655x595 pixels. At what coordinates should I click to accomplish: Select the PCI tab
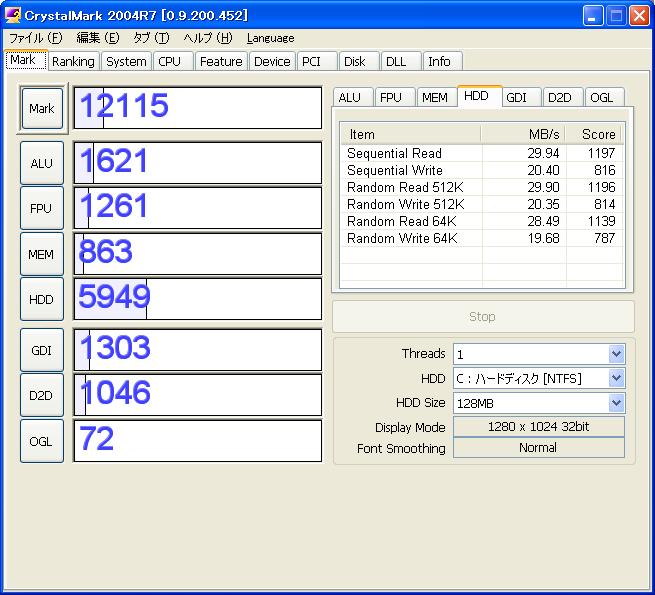(317, 61)
